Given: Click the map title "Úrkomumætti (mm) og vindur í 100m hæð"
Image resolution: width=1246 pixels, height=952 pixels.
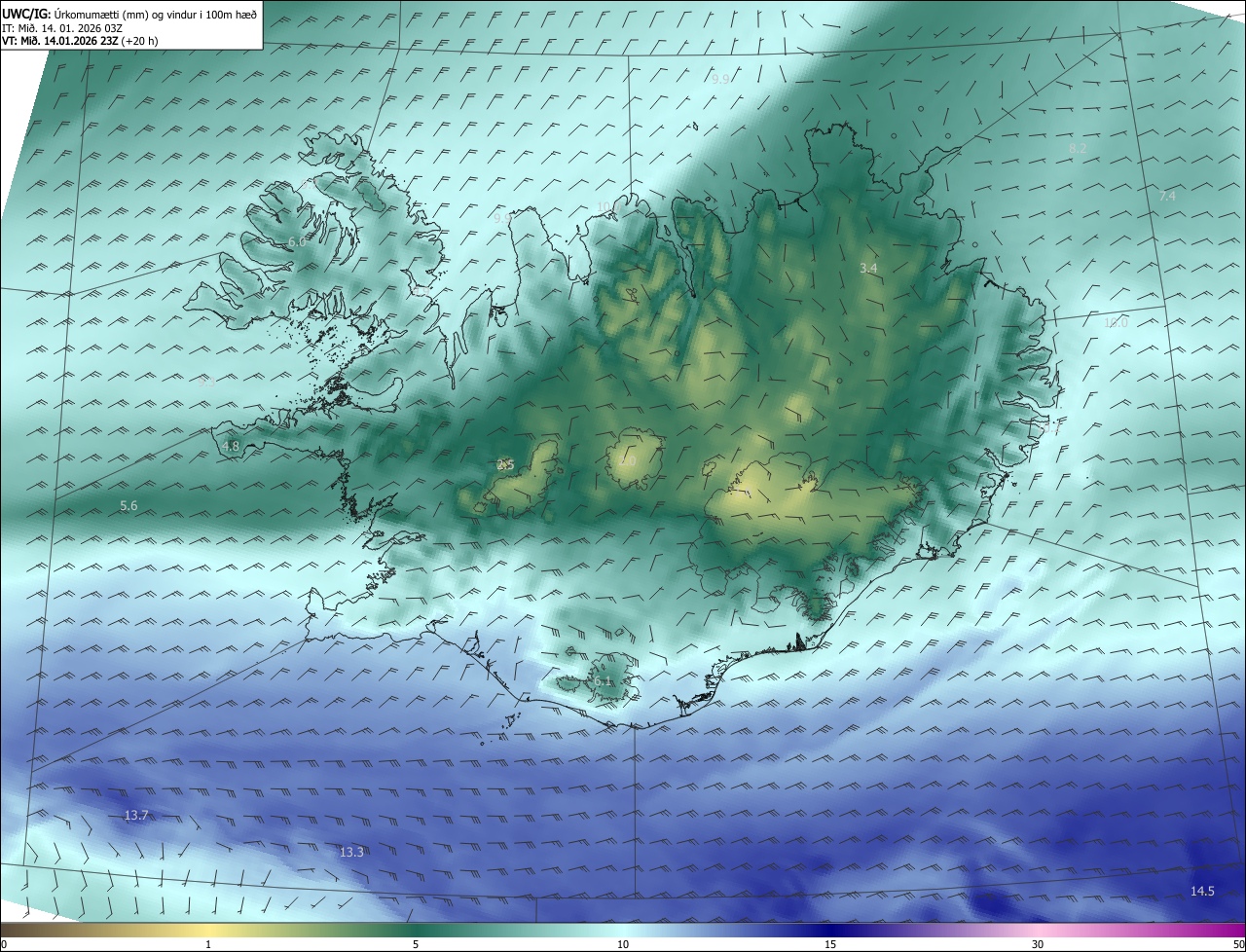Looking at the screenshot, I should coord(156,14).
